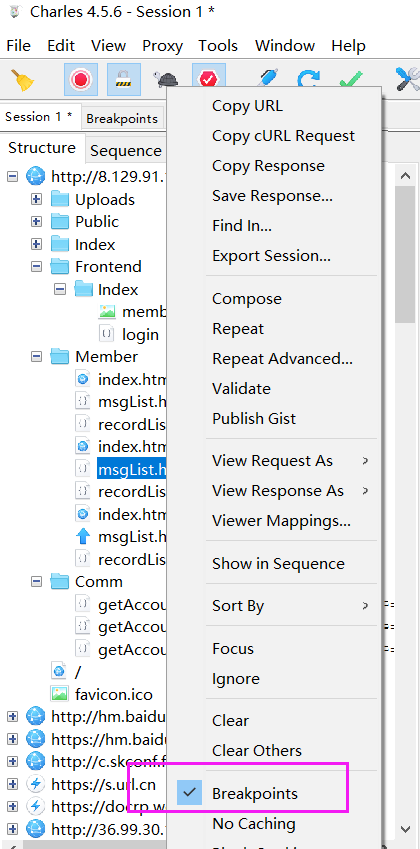Click the page icon beside the / entry
The height and width of the screenshot is (849, 420).
(59, 671)
